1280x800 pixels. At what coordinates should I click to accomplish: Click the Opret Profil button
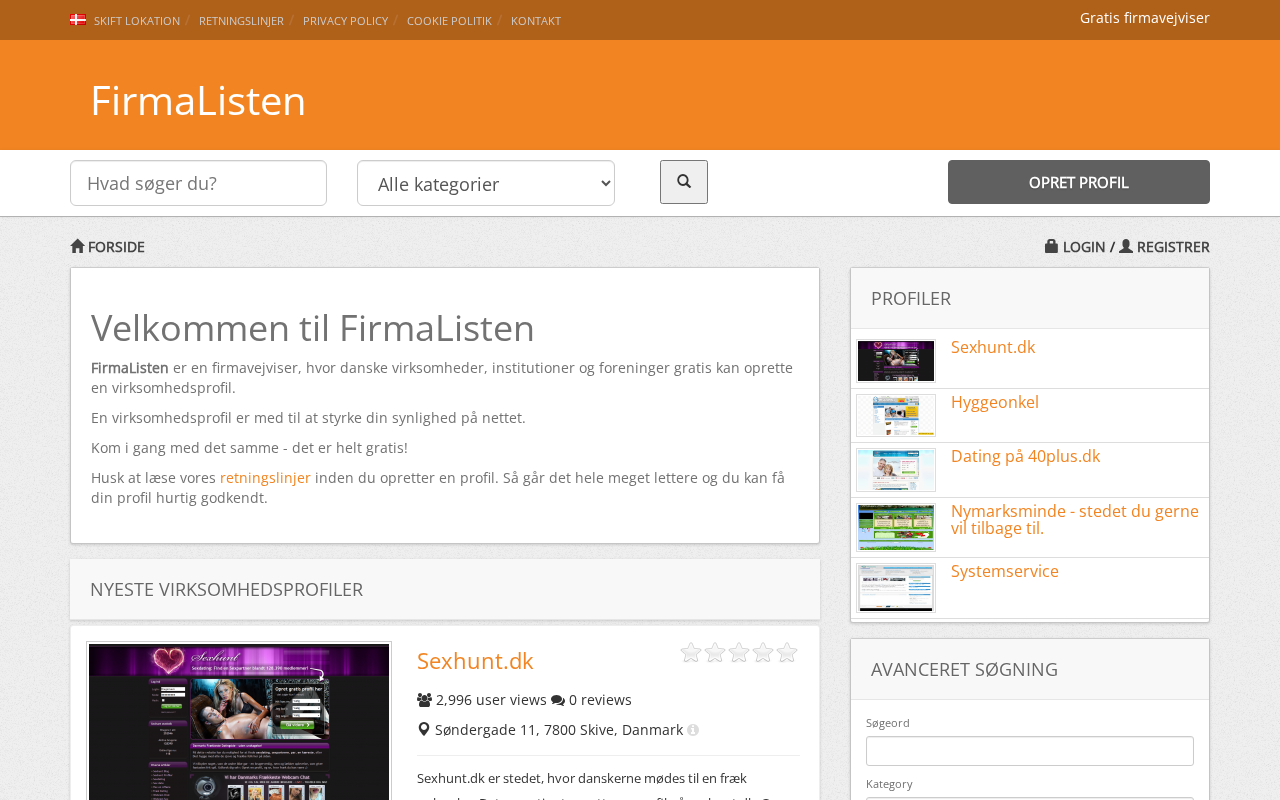(1079, 182)
